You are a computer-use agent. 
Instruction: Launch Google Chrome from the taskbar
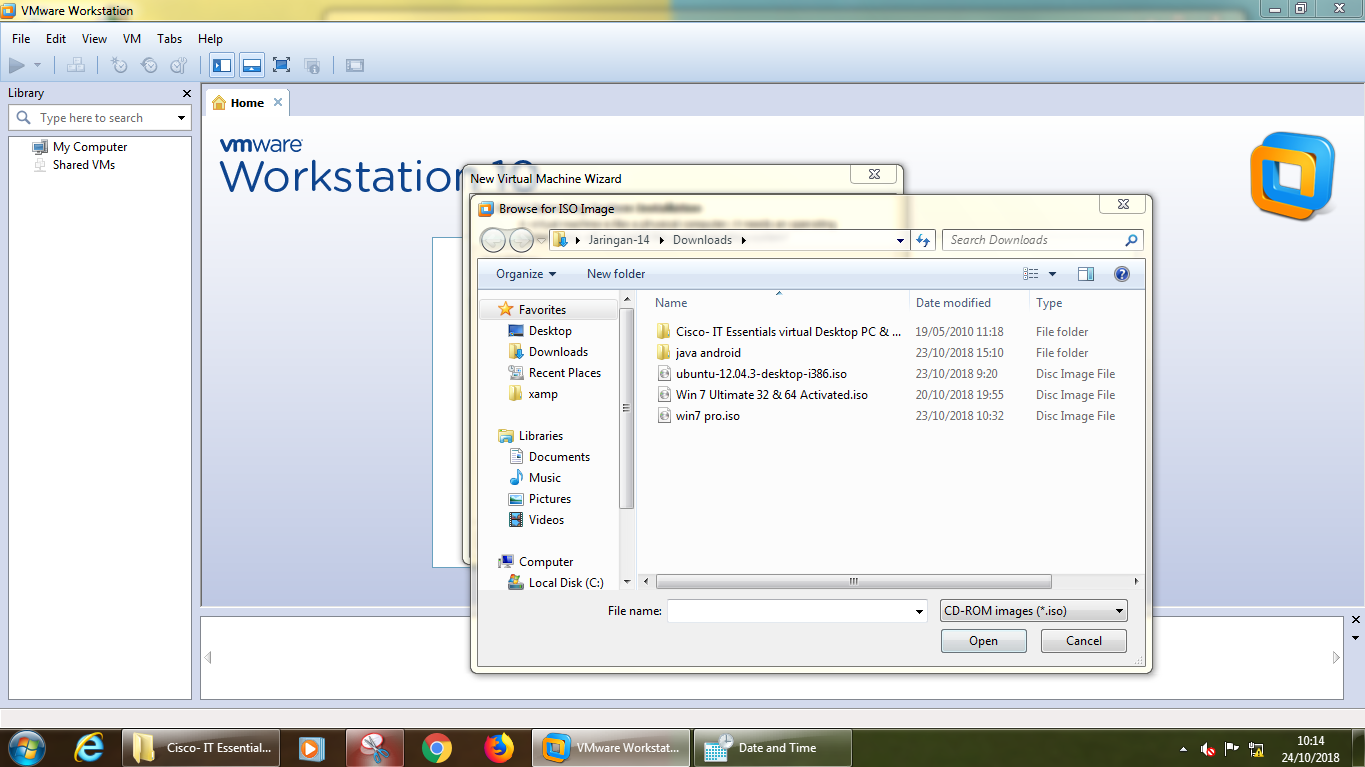(436, 748)
